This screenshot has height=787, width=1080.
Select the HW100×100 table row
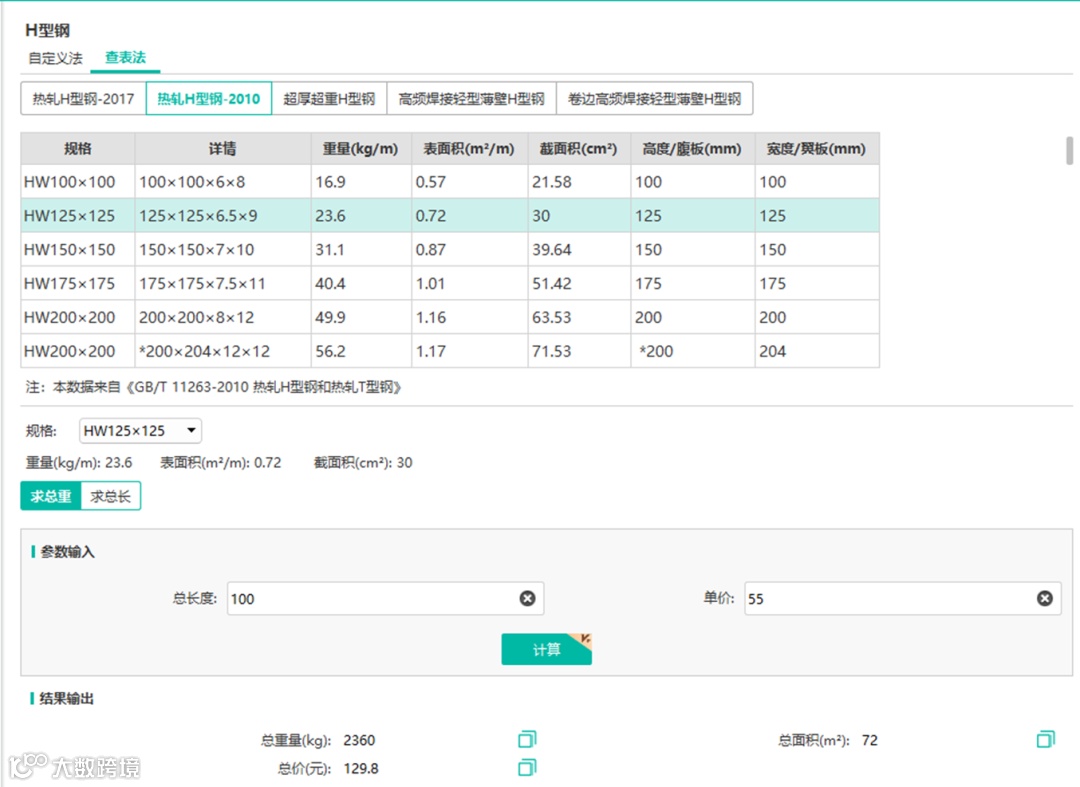450,182
